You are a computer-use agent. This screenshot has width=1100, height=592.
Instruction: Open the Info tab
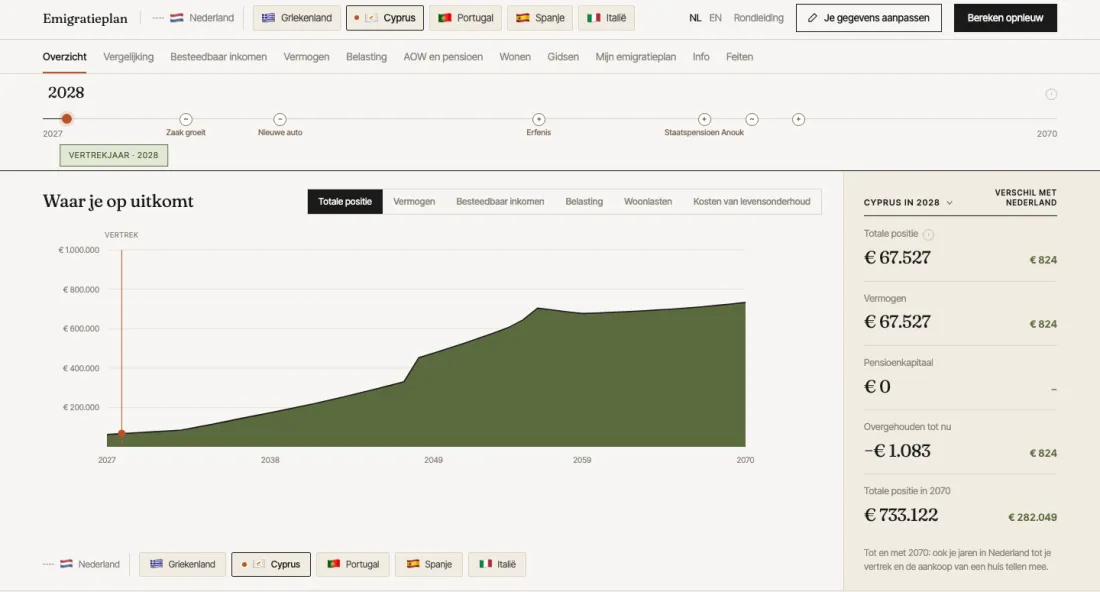pyautogui.click(x=701, y=57)
